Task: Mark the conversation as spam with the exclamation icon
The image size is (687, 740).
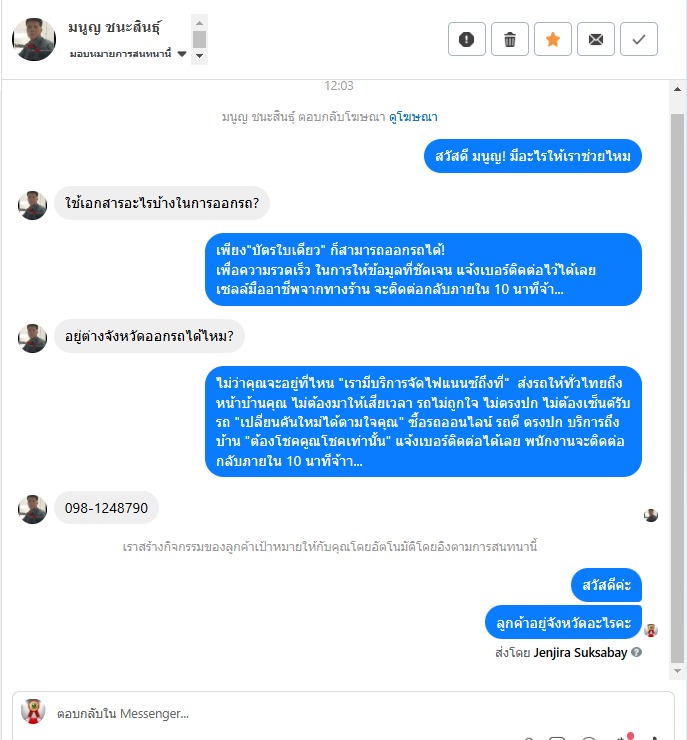Action: [x=467, y=39]
